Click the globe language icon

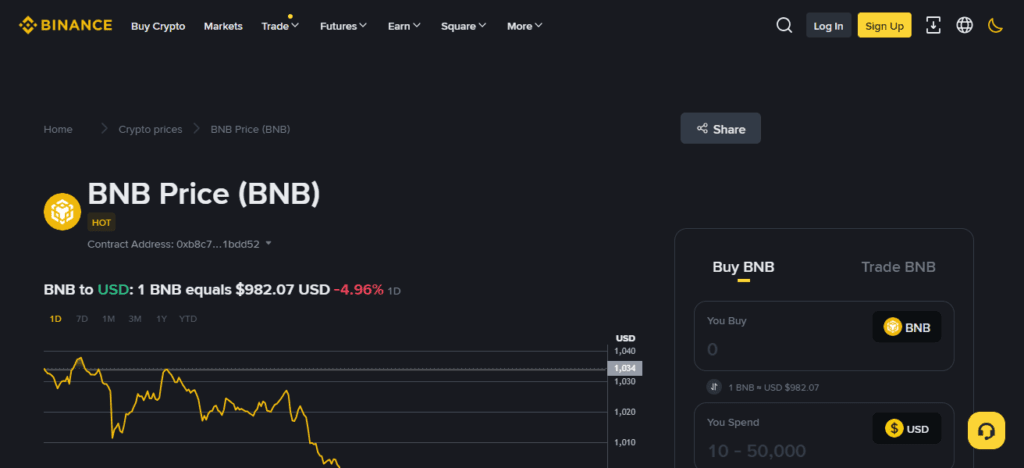pyautogui.click(x=964, y=26)
